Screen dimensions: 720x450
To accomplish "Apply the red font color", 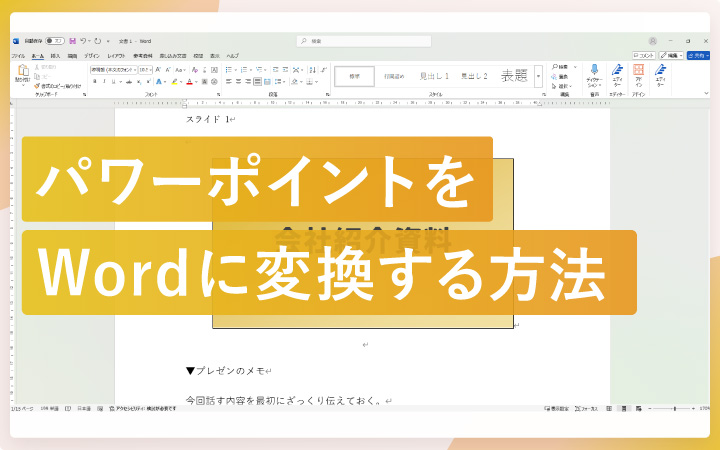I will [x=189, y=82].
